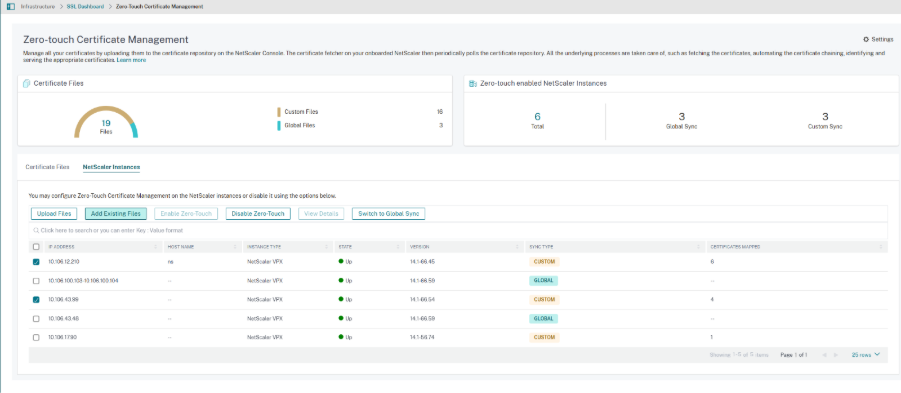This screenshot has width=901, height=393.
Task: Click the sort icon in State column
Action: click(398, 246)
